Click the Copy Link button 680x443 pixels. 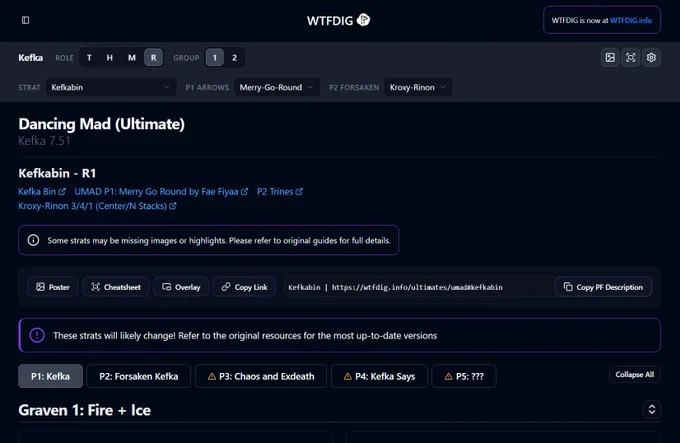pyautogui.click(x=244, y=287)
